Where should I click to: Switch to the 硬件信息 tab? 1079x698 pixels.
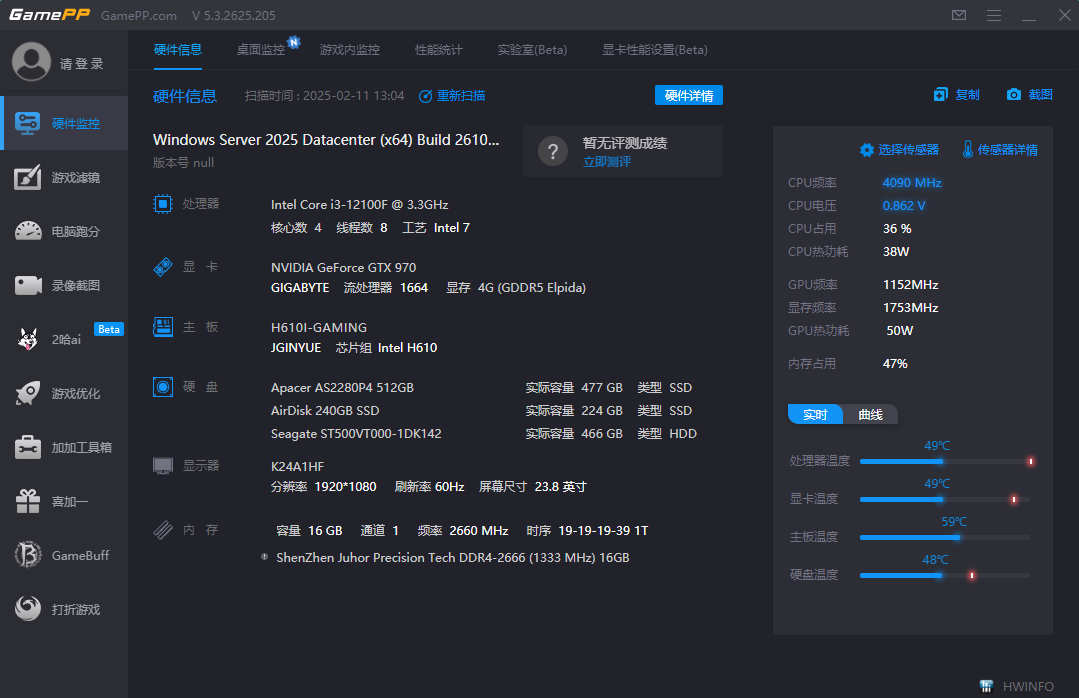178,50
